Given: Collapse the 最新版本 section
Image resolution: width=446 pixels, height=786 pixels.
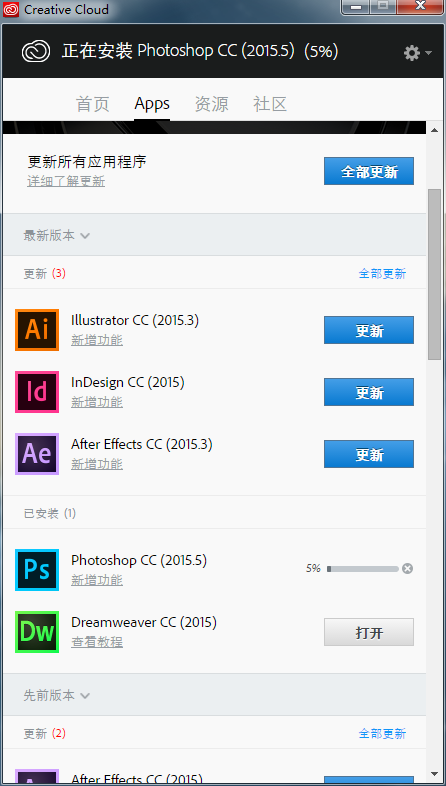Looking at the screenshot, I should coord(57,235).
